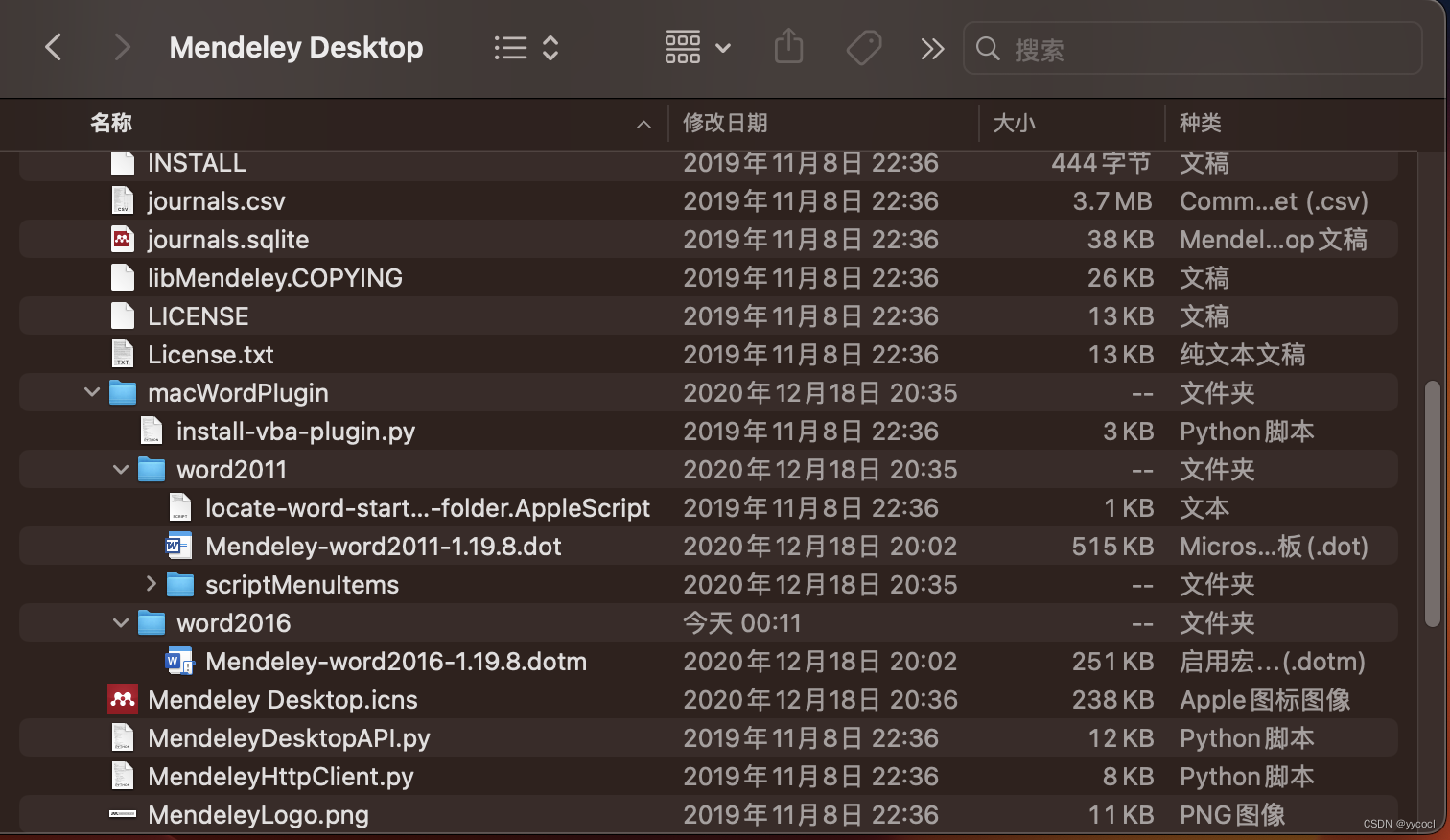Select the LICENSE file icon

[x=123, y=315]
